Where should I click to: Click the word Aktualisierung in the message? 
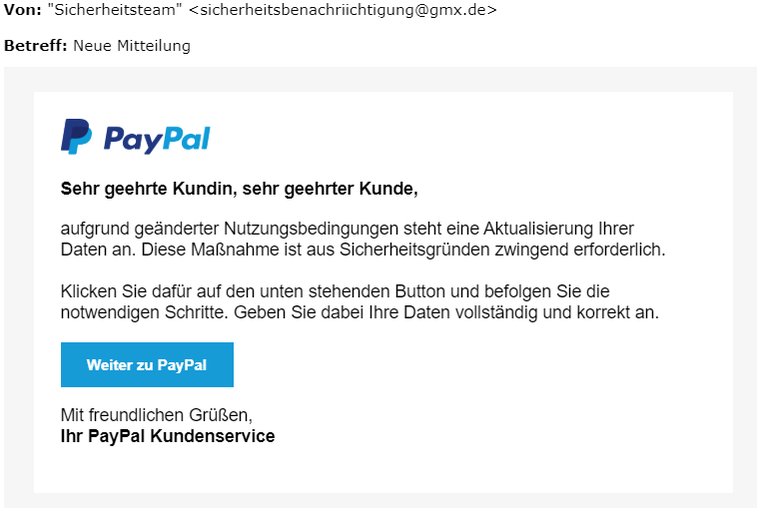(x=538, y=228)
